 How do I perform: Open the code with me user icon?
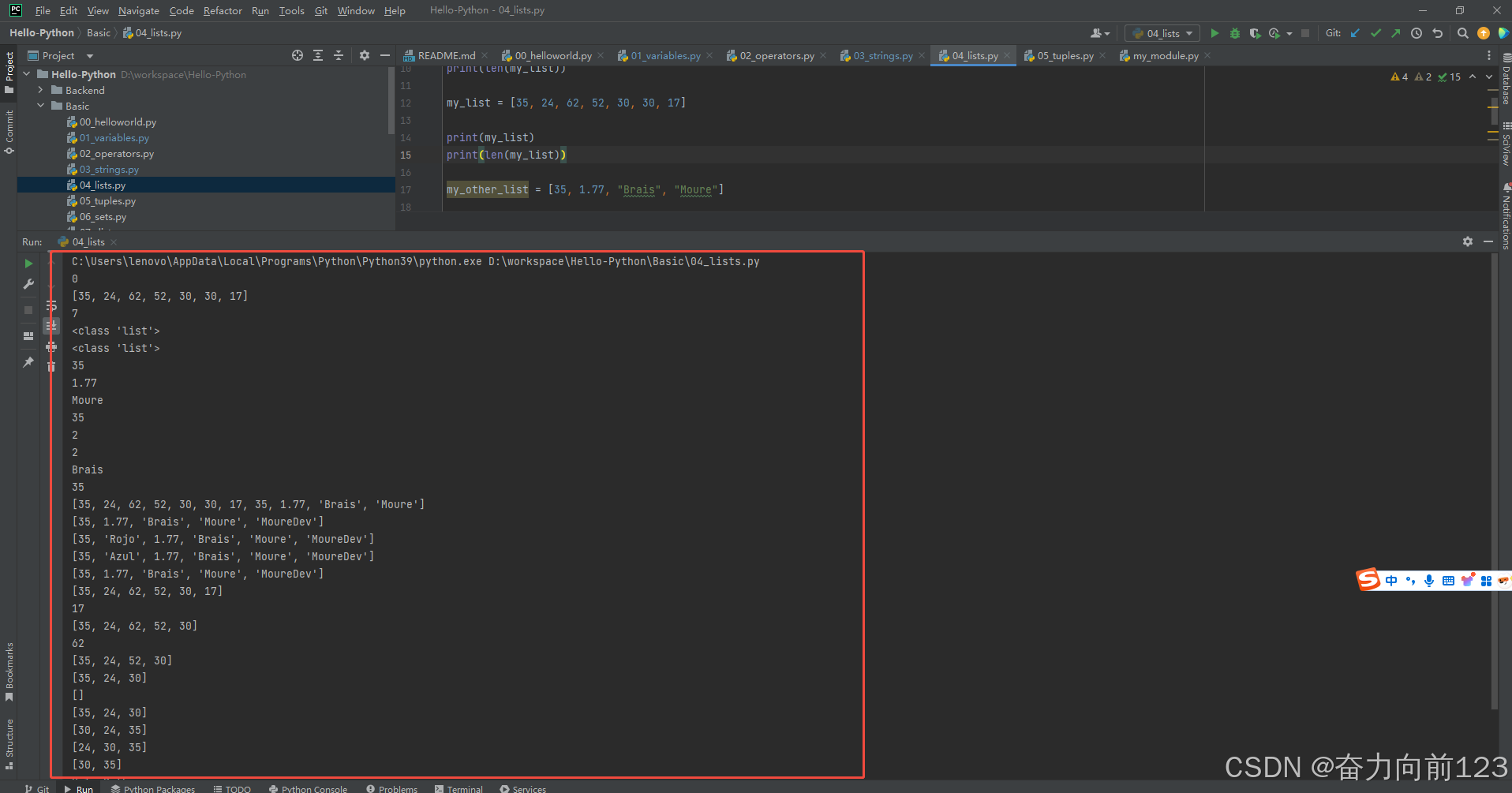tap(1099, 33)
